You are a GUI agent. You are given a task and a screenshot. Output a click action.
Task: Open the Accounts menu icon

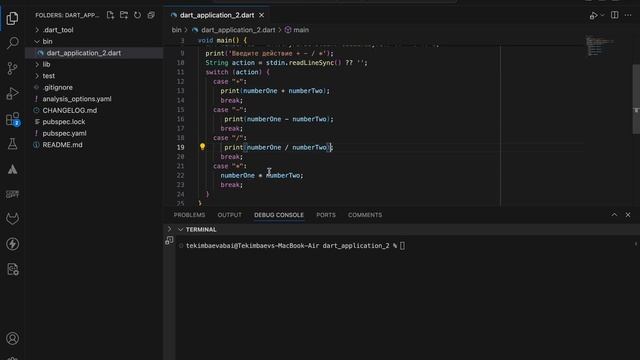tap(12, 338)
